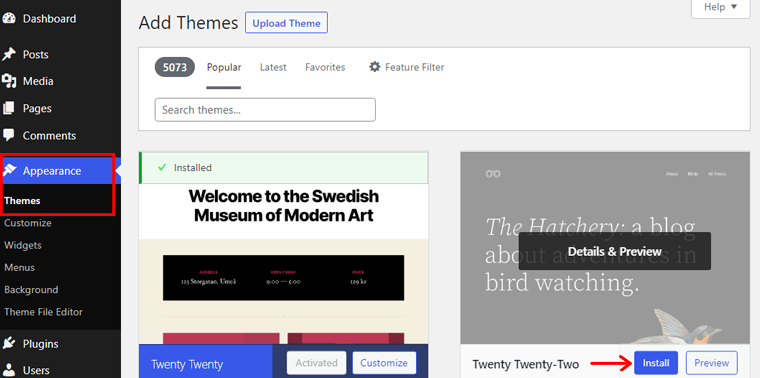Open Menus under Appearance
The width and height of the screenshot is (760, 378).
[19, 268]
